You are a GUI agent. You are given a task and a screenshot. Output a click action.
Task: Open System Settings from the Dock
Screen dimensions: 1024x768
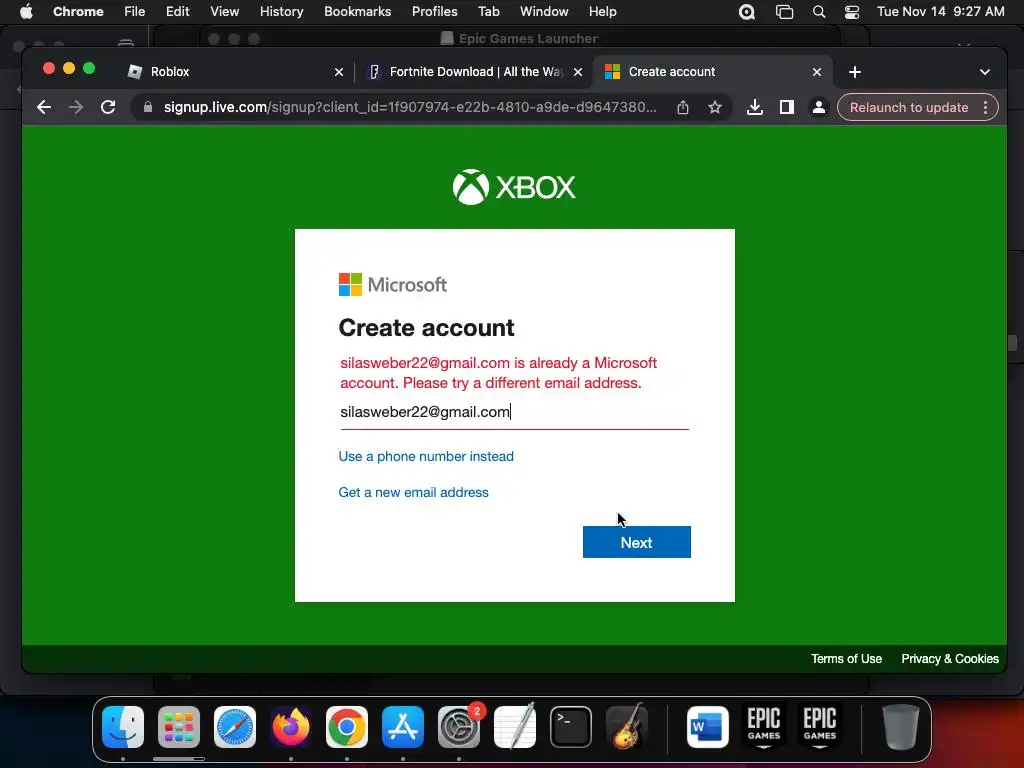(x=459, y=727)
